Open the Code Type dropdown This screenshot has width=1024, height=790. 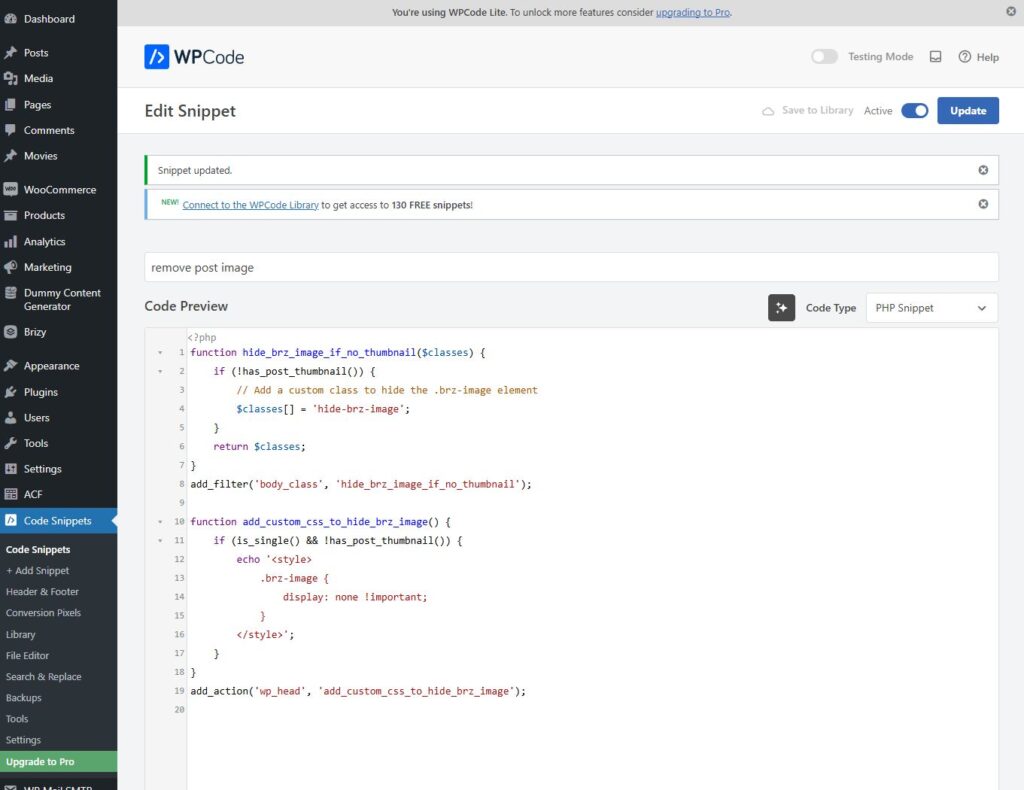pyautogui.click(x=931, y=308)
